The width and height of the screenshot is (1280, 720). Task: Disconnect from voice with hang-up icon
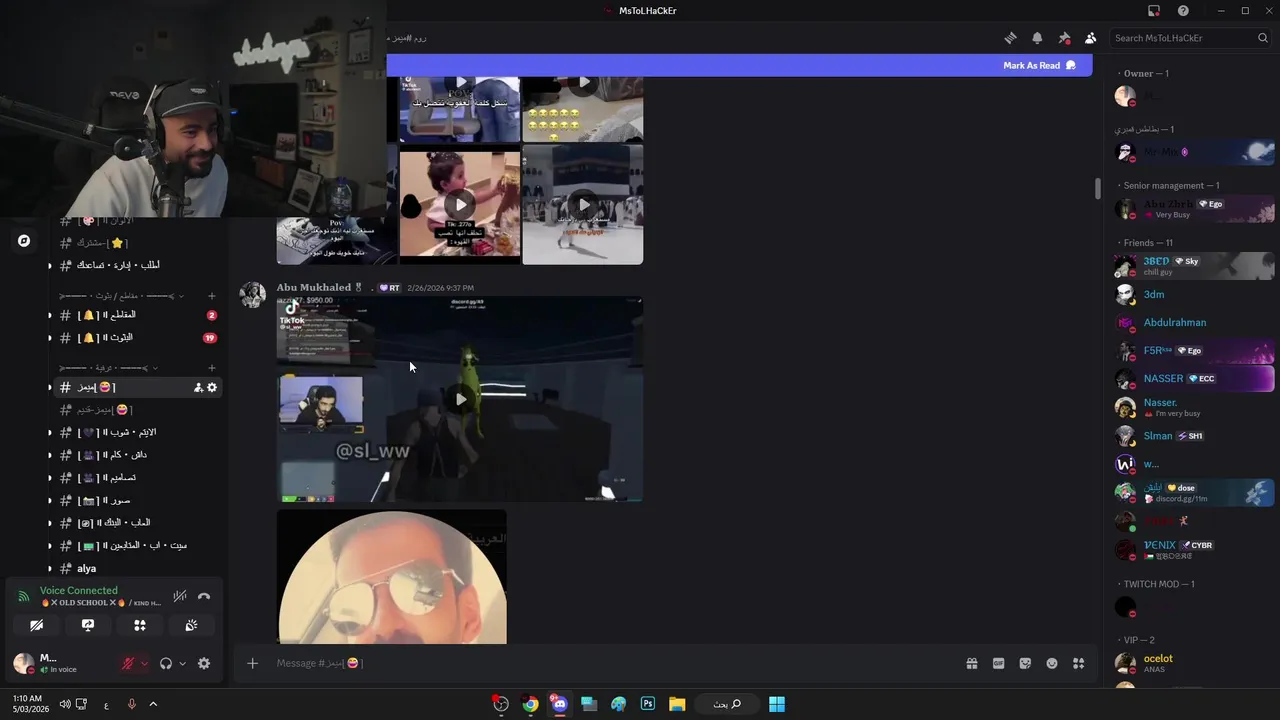(x=204, y=596)
